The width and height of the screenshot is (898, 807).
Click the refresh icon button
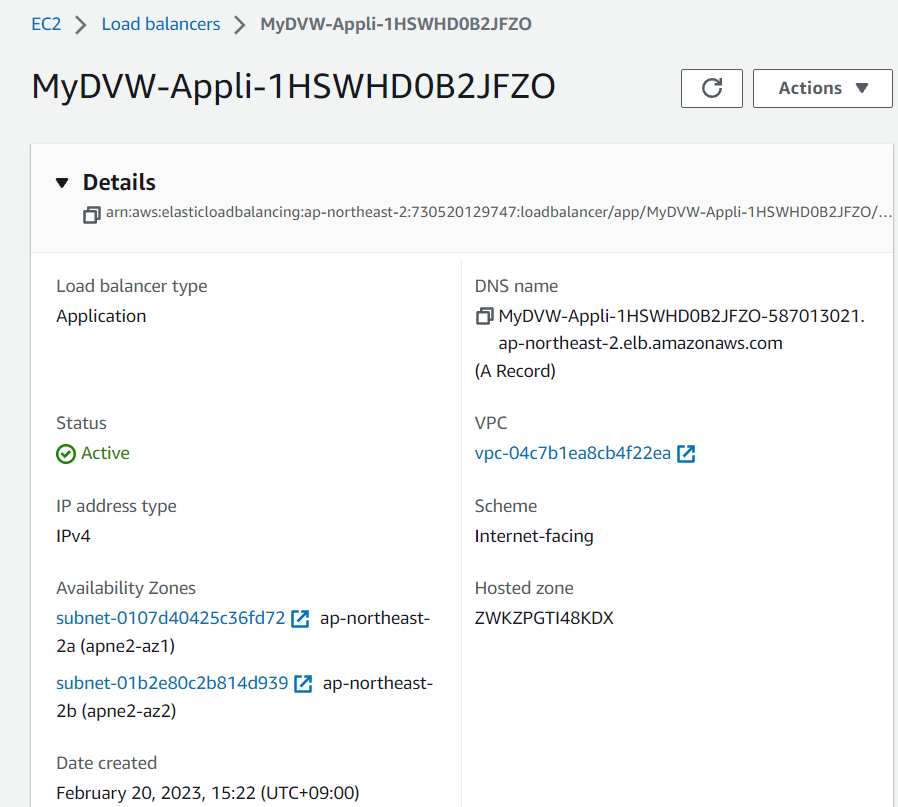click(x=711, y=88)
